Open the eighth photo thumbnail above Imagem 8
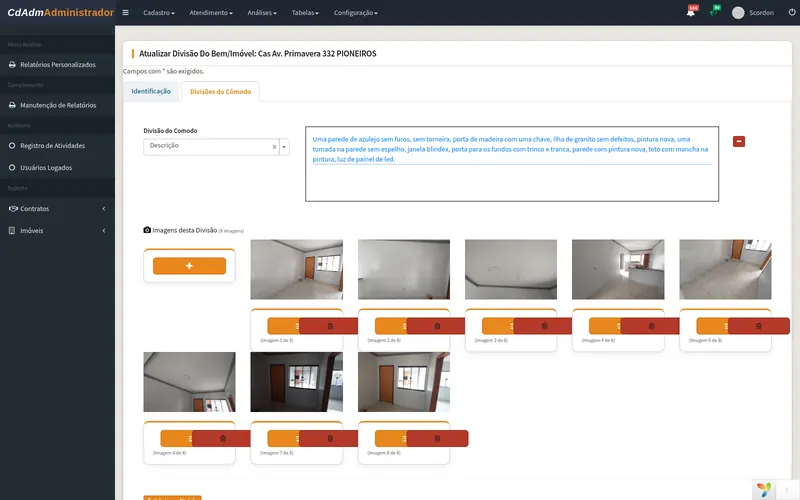 click(404, 382)
